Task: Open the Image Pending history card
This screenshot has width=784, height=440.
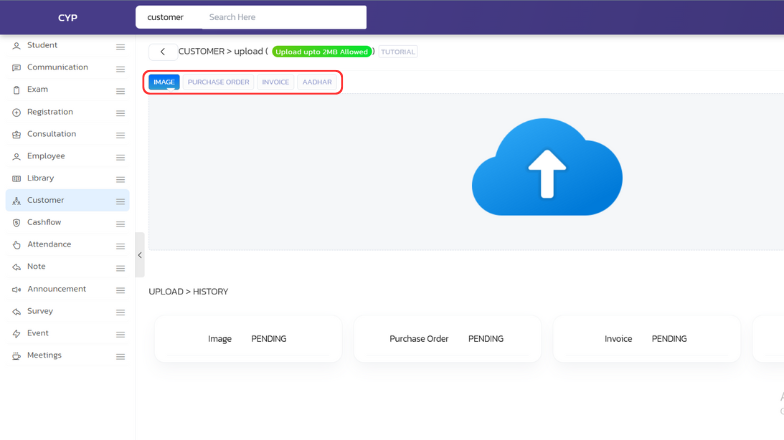Action: 247,339
